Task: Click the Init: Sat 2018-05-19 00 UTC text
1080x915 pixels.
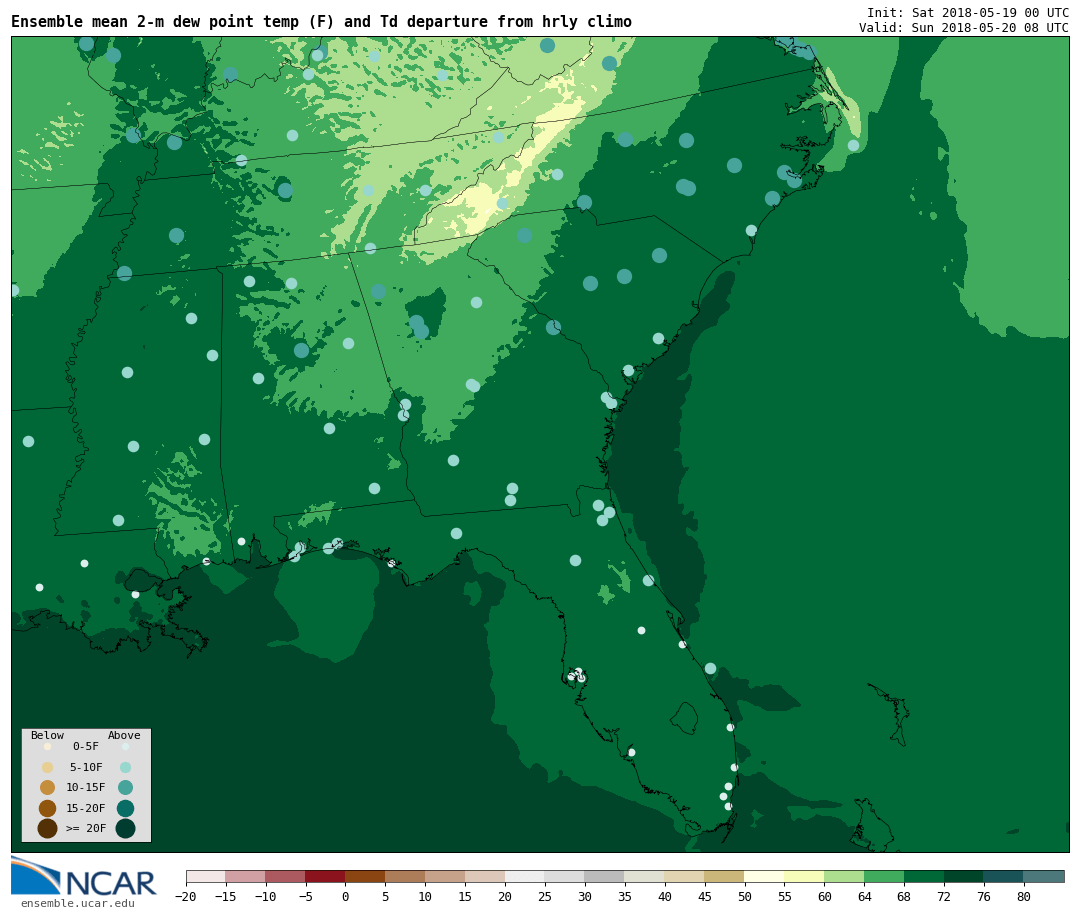Action: point(968,13)
